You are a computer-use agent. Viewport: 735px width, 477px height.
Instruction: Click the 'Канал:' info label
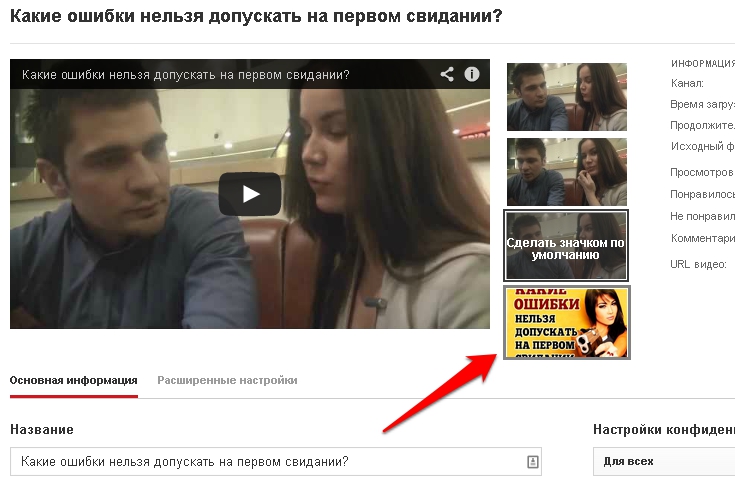pos(687,84)
